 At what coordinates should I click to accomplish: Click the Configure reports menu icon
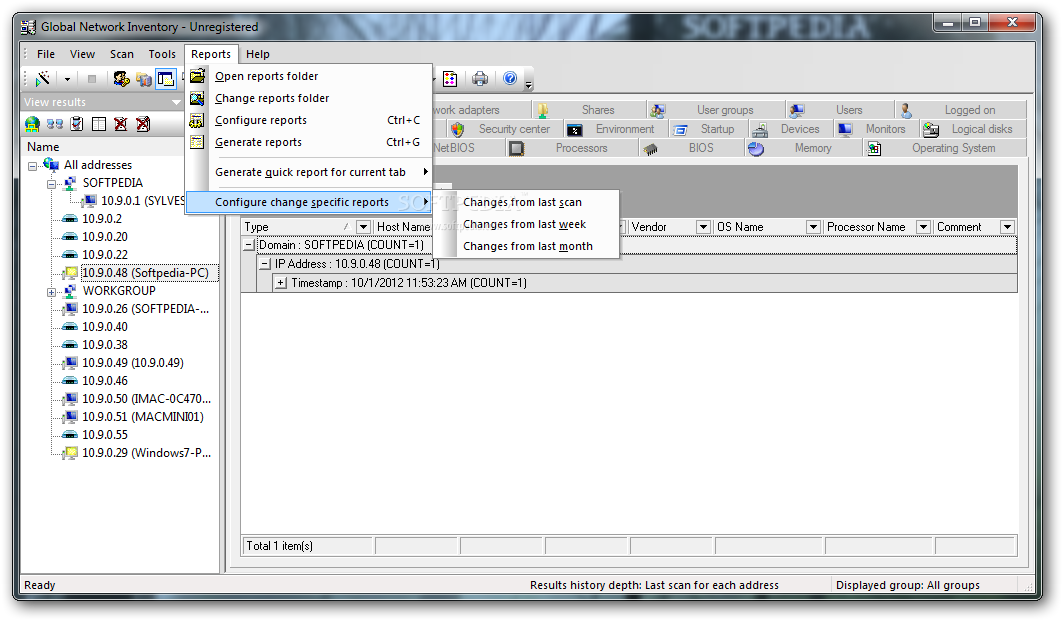(x=197, y=120)
